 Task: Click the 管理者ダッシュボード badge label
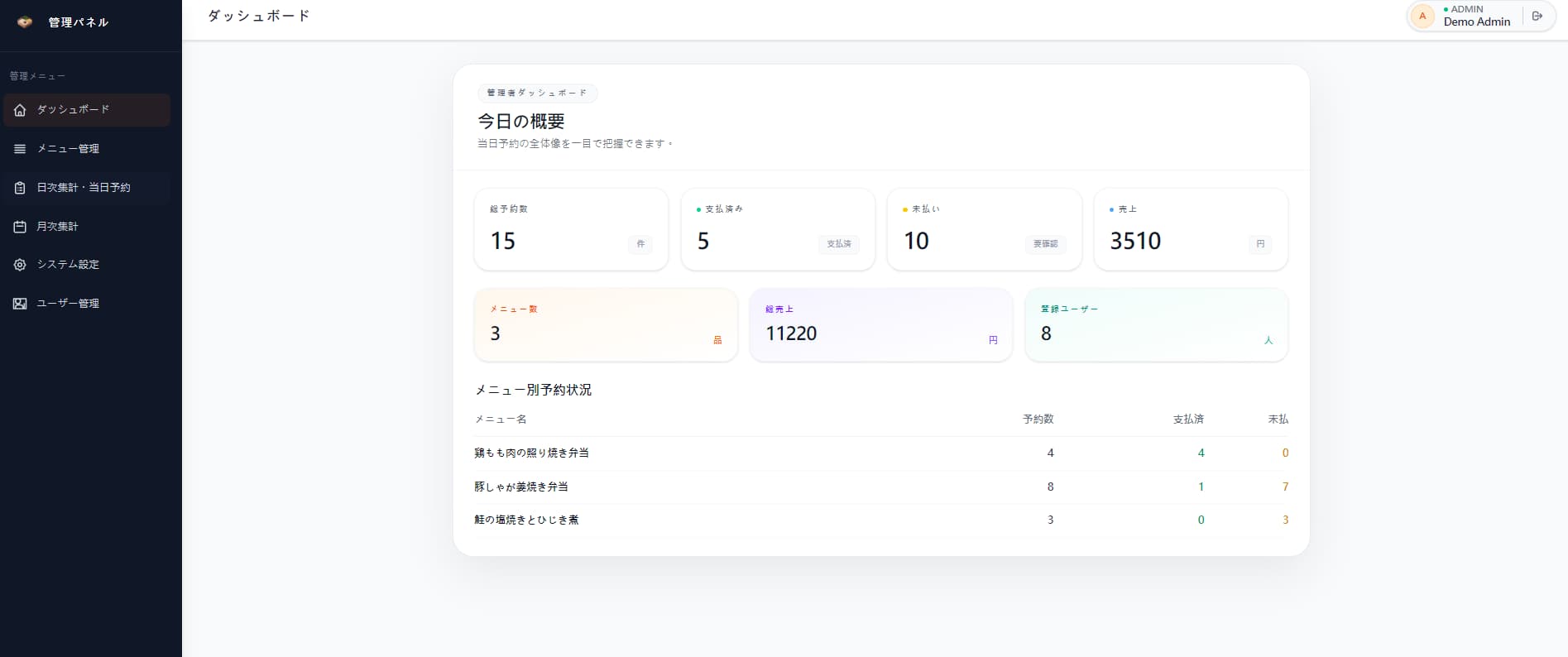pos(538,93)
